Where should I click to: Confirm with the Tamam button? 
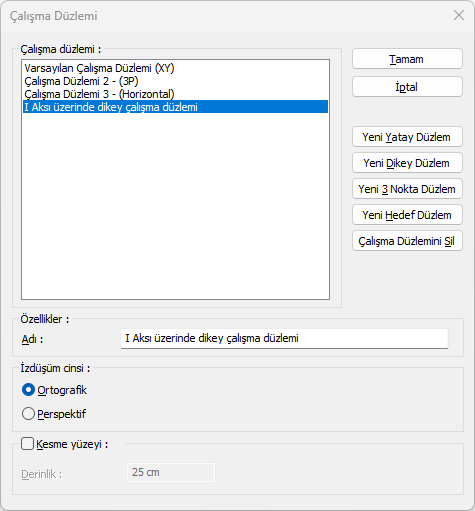(x=407, y=59)
